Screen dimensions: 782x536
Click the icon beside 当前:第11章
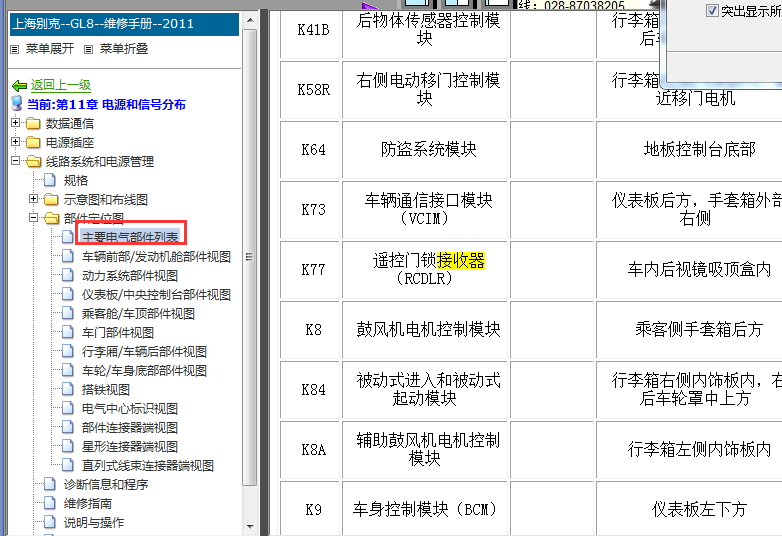point(17,104)
